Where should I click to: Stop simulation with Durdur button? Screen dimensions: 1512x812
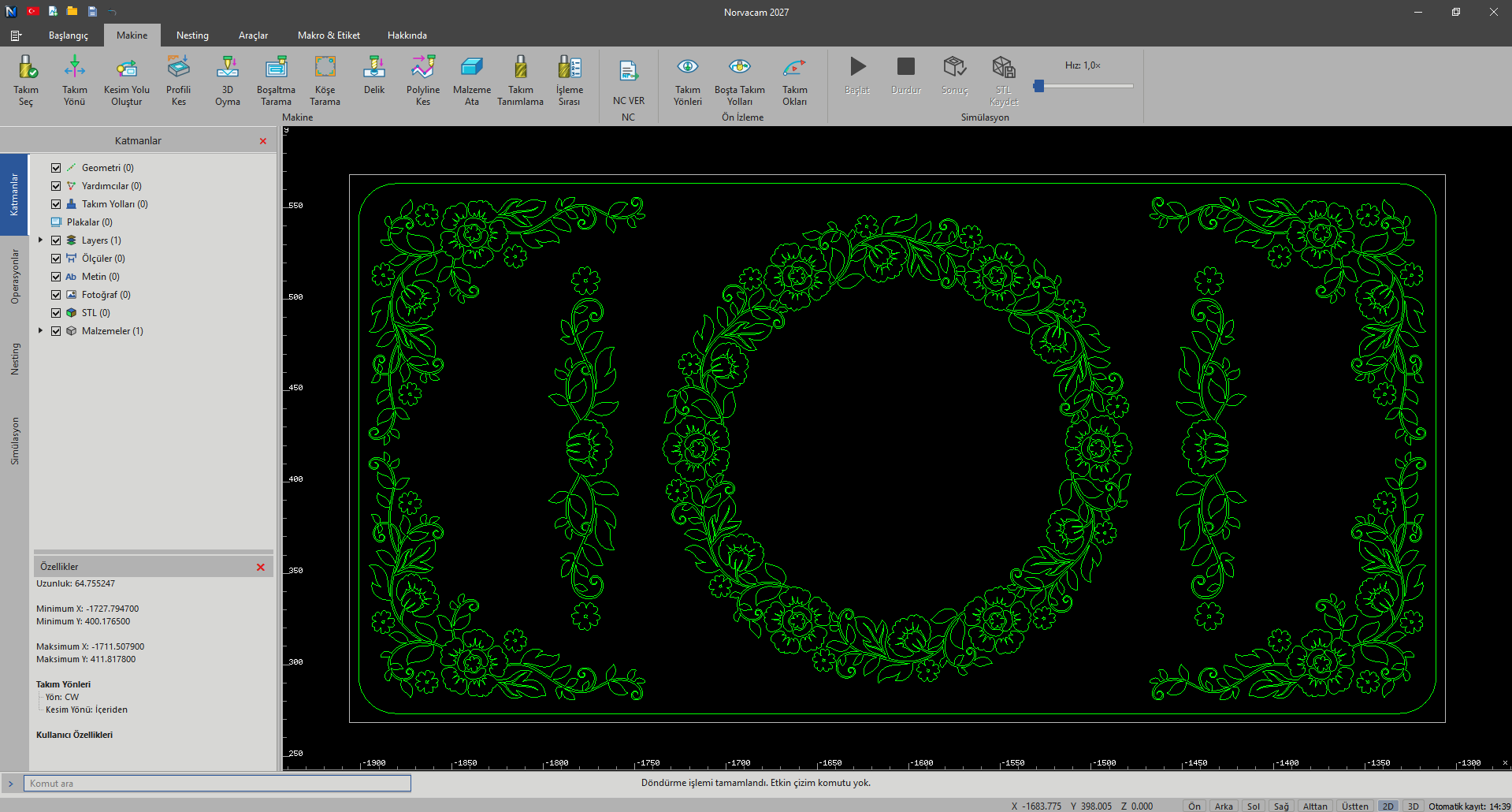coord(906,75)
